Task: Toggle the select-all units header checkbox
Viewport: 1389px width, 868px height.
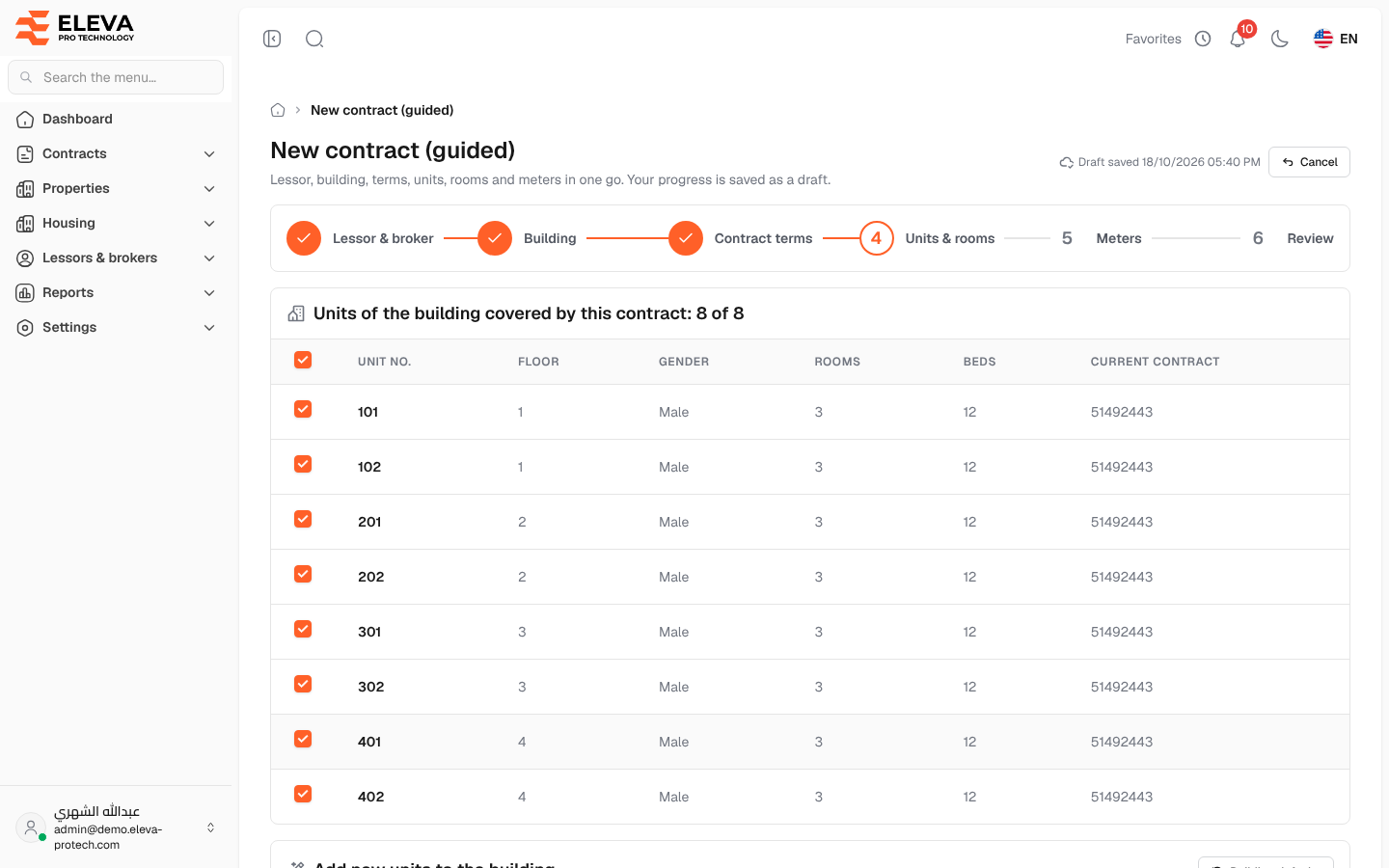Action: click(303, 360)
